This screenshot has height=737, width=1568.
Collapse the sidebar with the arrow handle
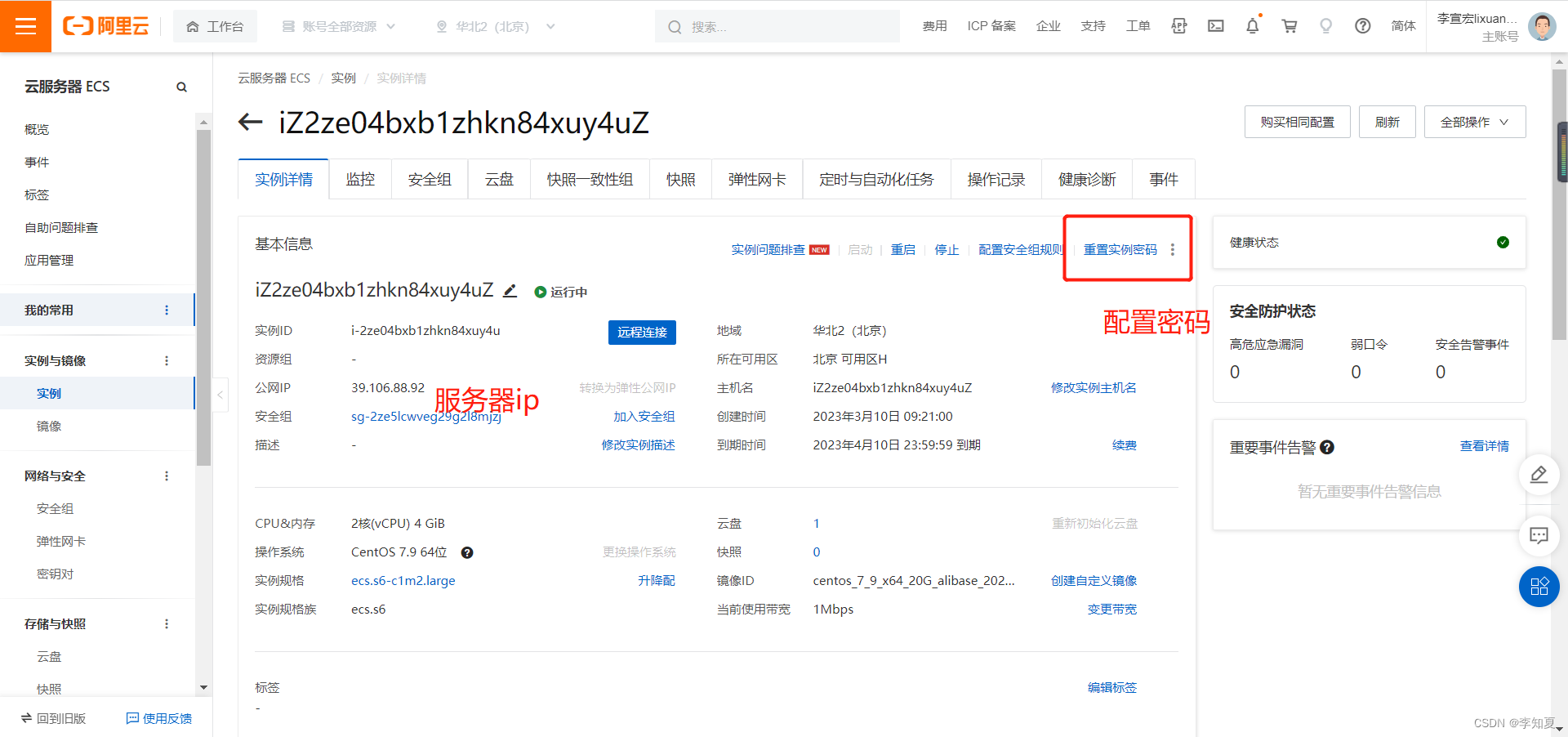[220, 395]
